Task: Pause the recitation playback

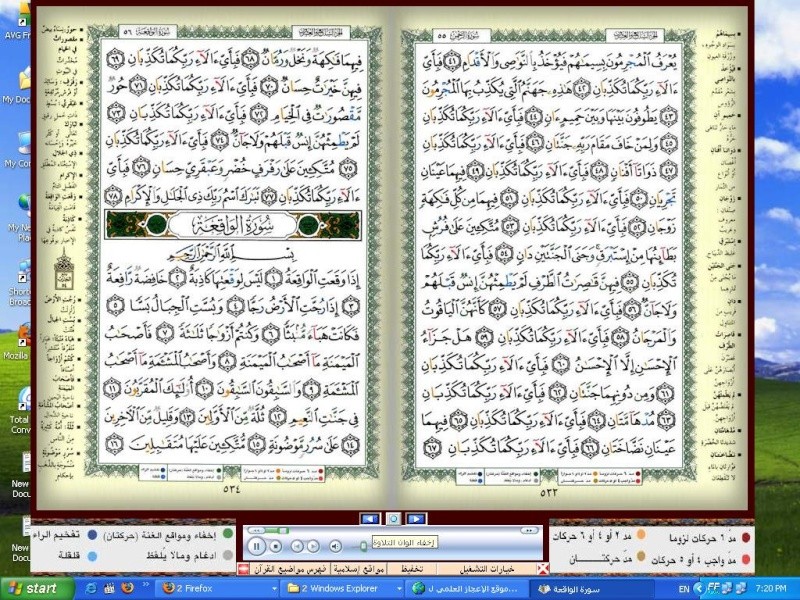Action: tap(256, 546)
